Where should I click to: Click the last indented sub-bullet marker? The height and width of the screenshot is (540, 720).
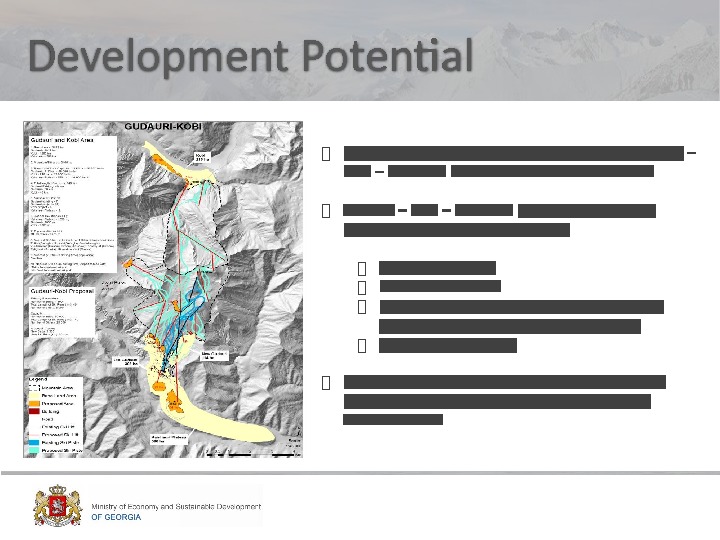pos(362,346)
